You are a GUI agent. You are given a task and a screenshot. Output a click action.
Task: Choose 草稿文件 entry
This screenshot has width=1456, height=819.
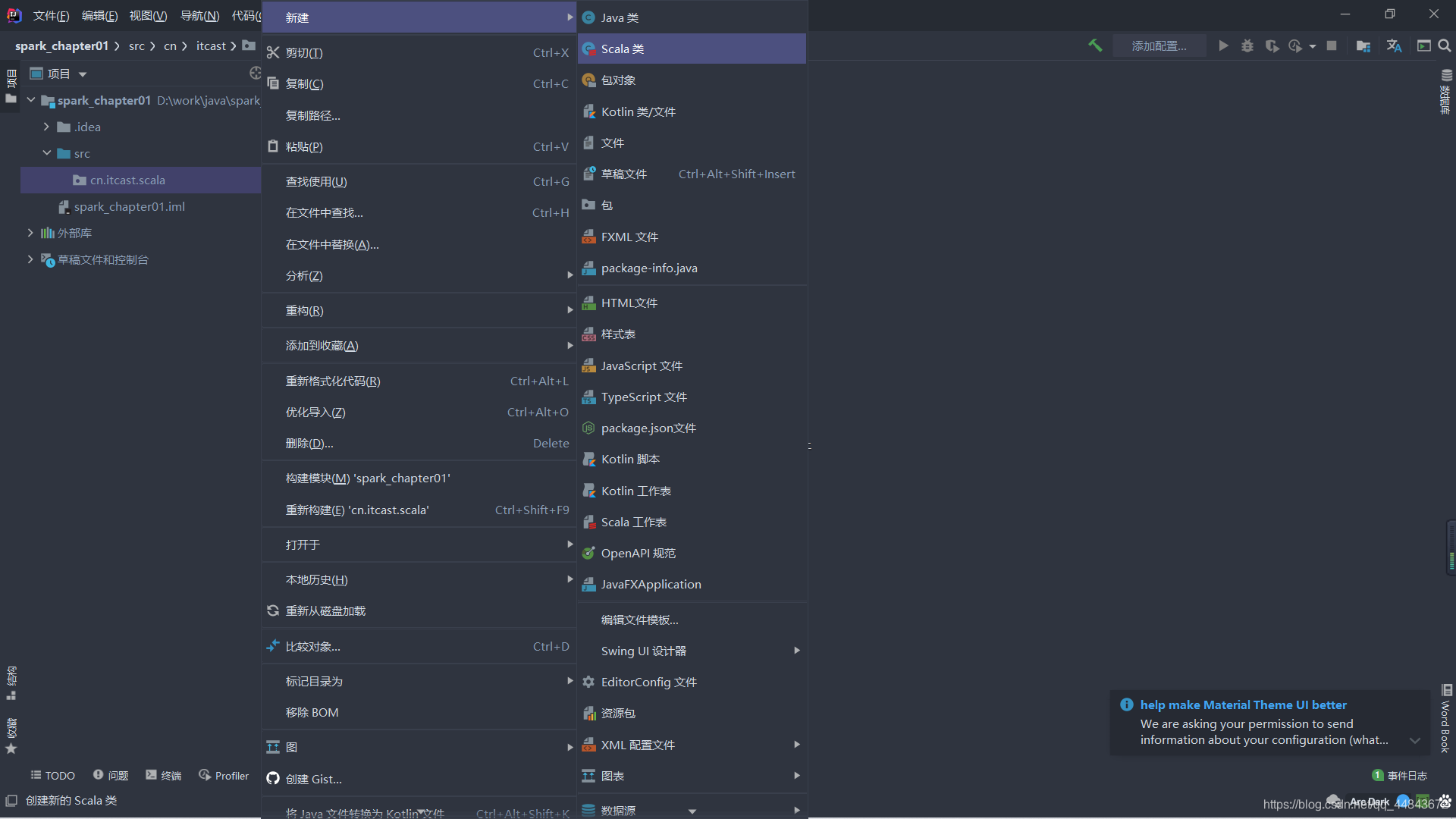tap(692, 174)
